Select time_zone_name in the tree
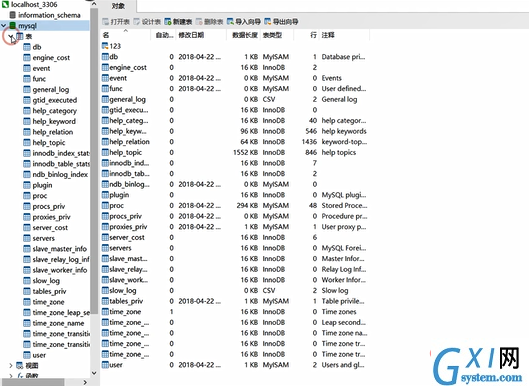 (58, 323)
